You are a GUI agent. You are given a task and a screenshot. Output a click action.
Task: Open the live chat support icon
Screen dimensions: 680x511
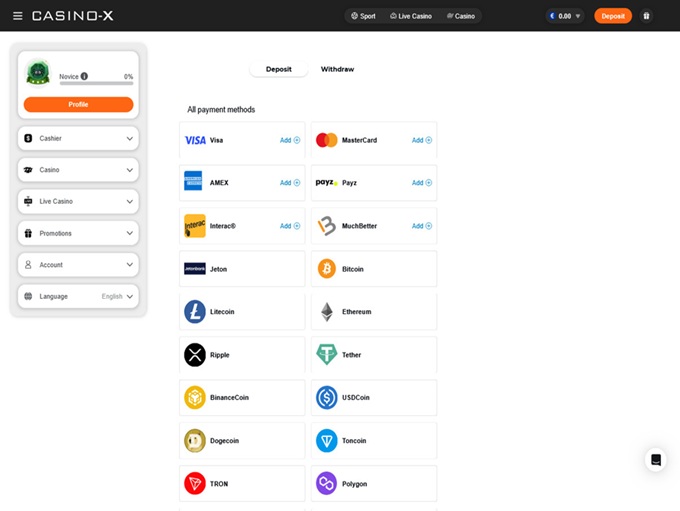[655, 460]
